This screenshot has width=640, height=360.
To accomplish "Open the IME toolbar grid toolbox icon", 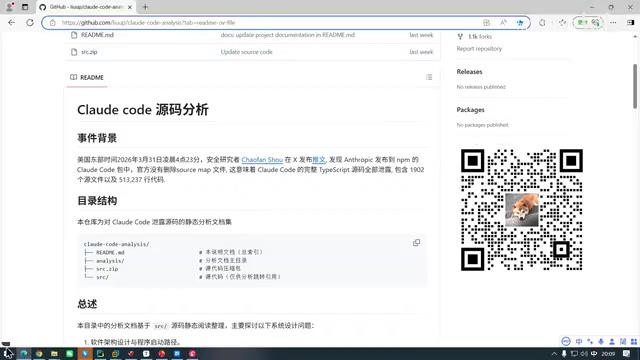I will (634, 341).
